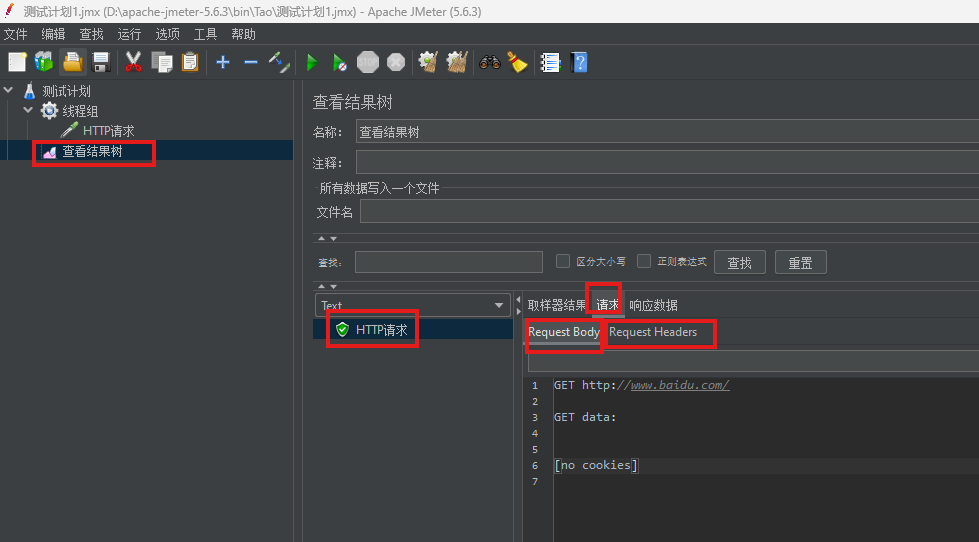979x542 pixels.
Task: Click the collapse arrows above search row
Action: pyautogui.click(x=327, y=239)
